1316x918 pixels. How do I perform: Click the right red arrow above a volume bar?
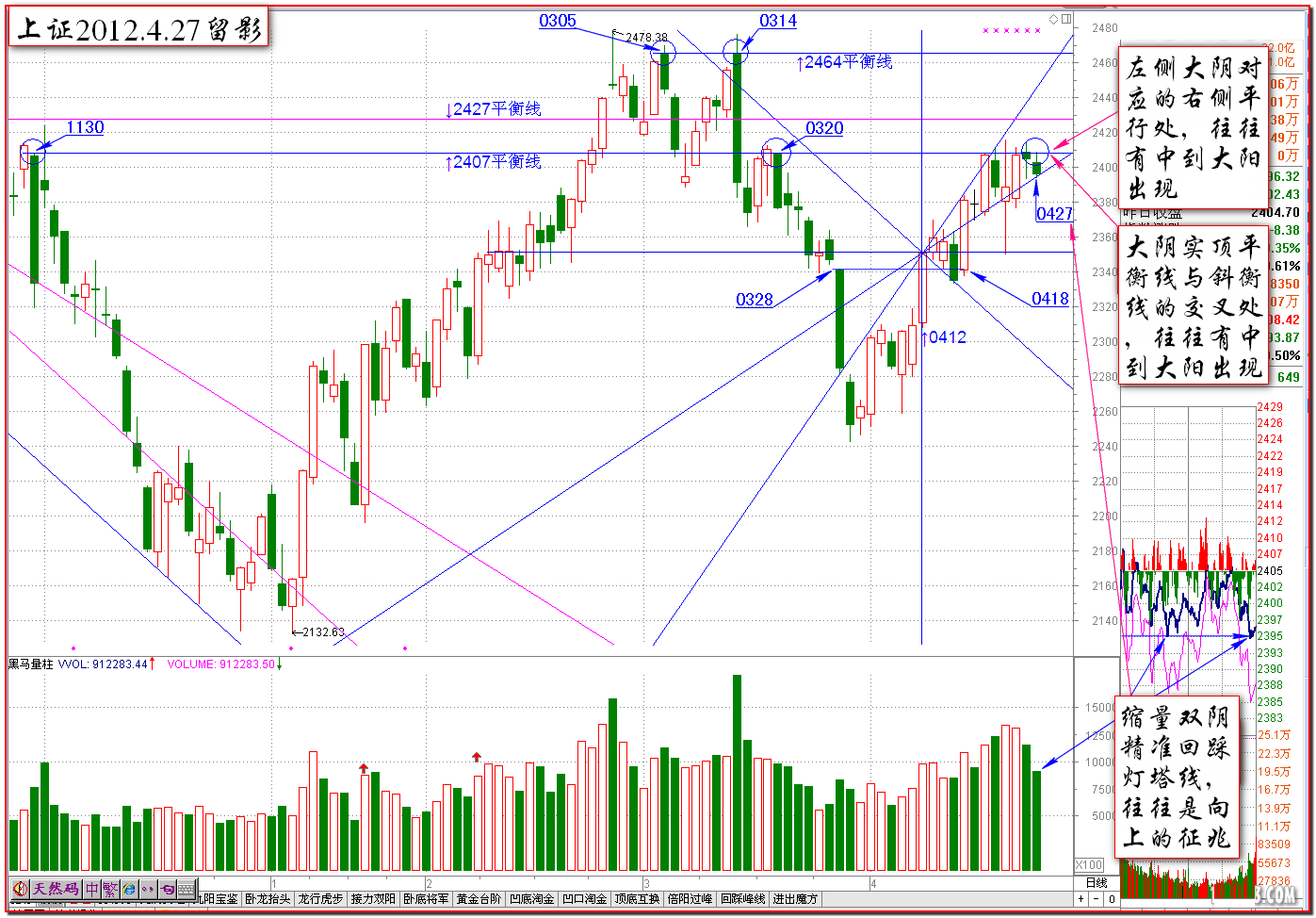[x=477, y=757]
